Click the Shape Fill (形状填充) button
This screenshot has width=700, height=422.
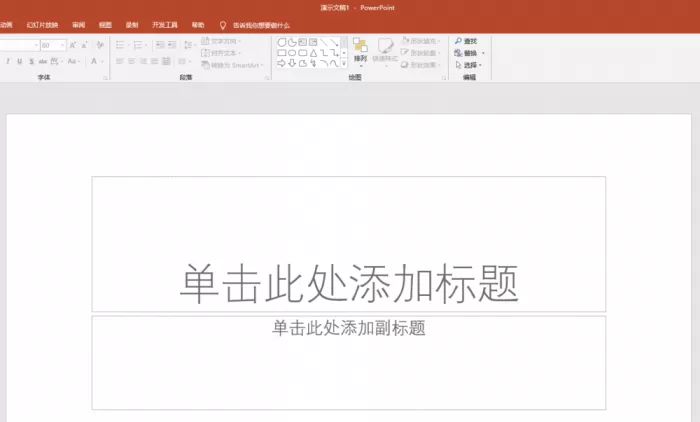point(420,41)
